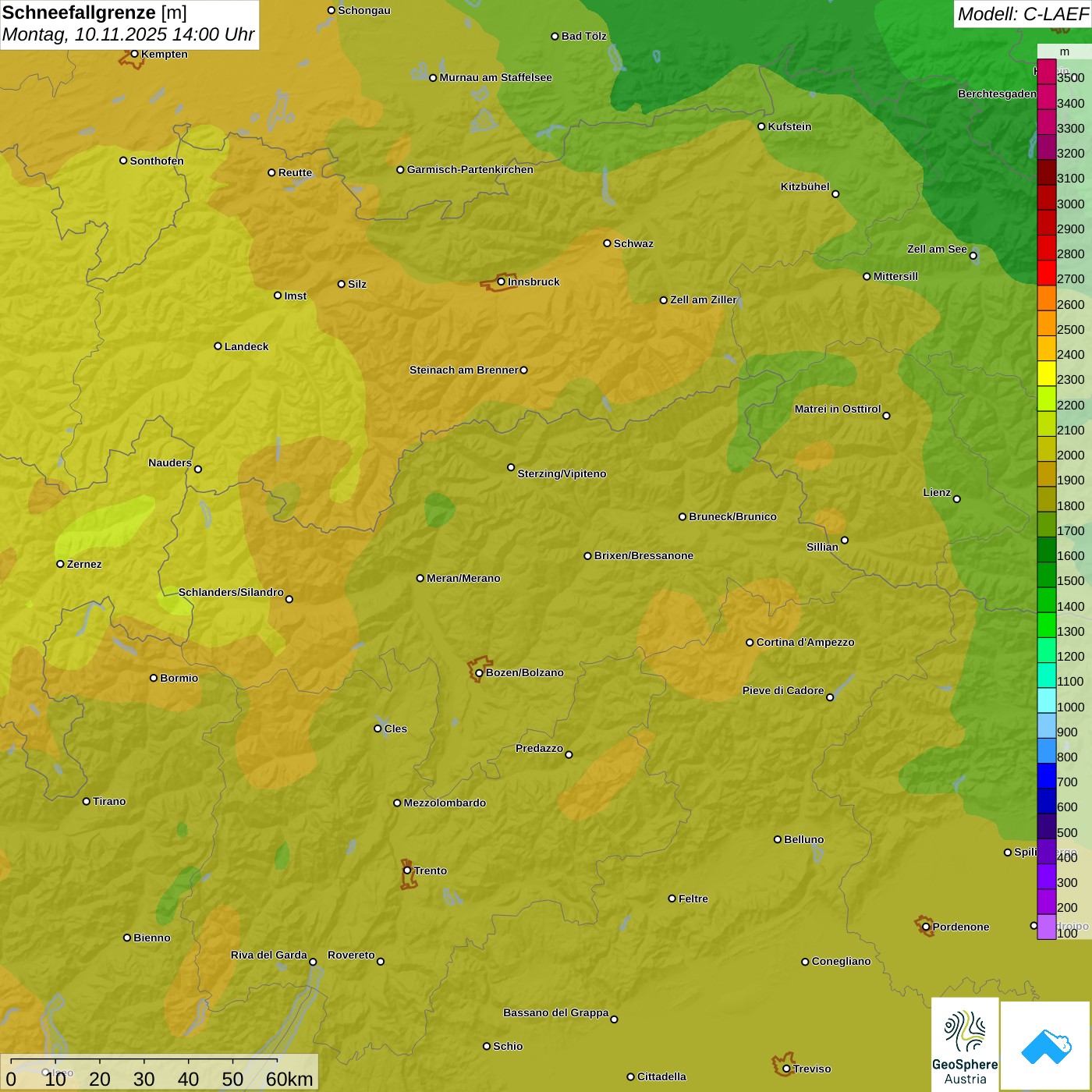Click the 'Mezzolombardo' label

point(445,803)
